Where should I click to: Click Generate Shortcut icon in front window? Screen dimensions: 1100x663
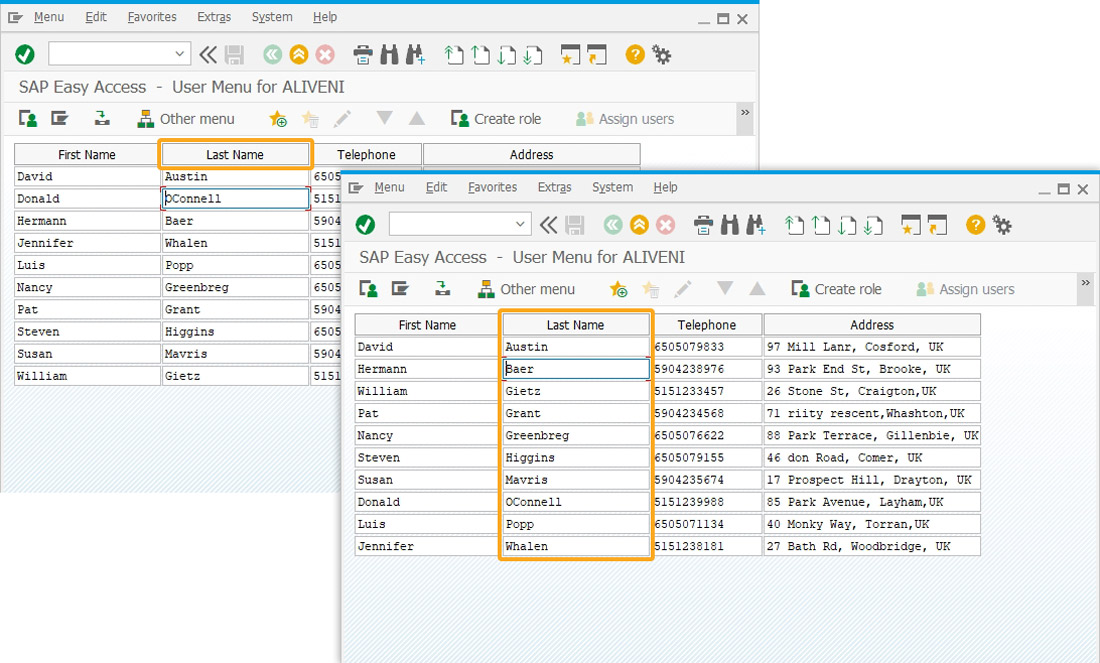point(937,225)
